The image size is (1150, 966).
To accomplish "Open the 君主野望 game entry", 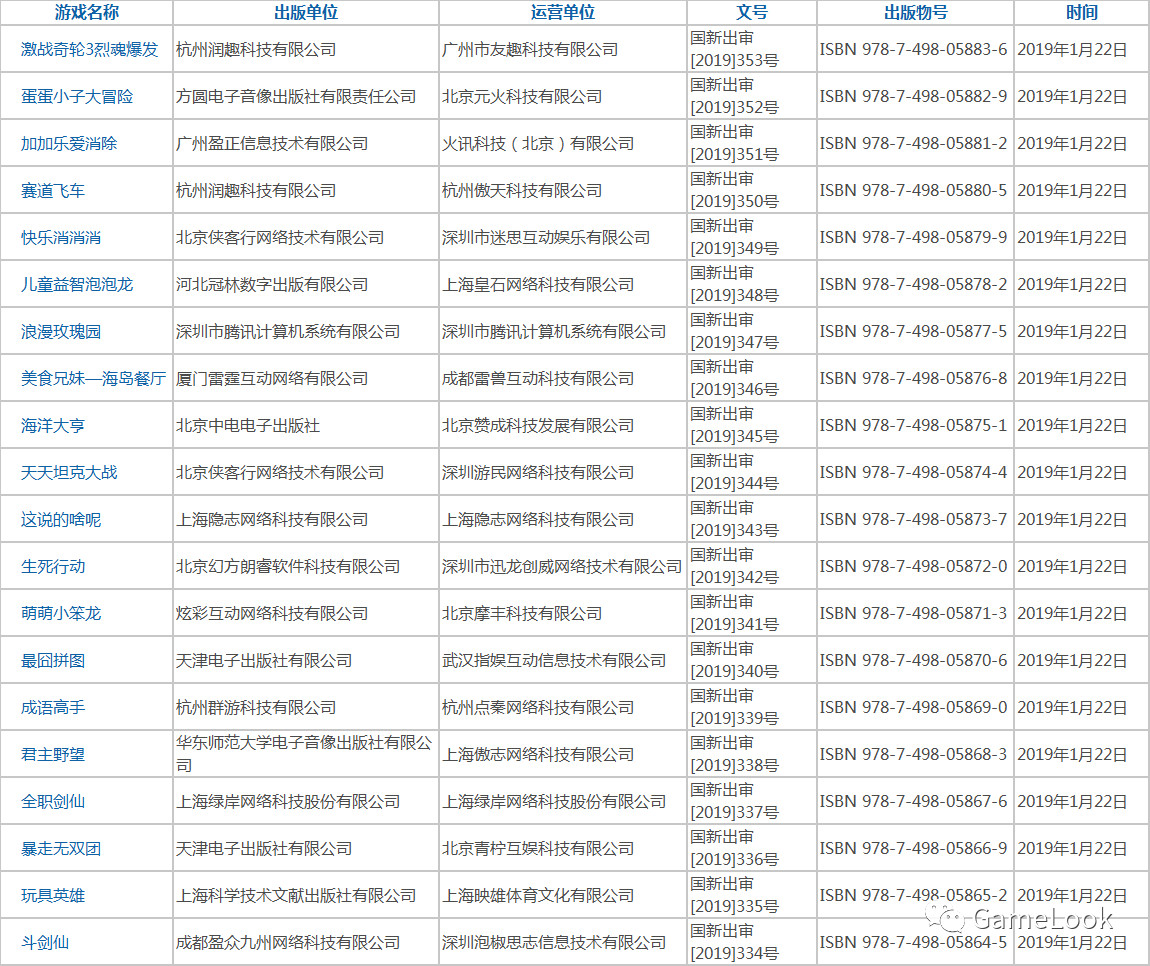I will pyautogui.click(x=53, y=754).
